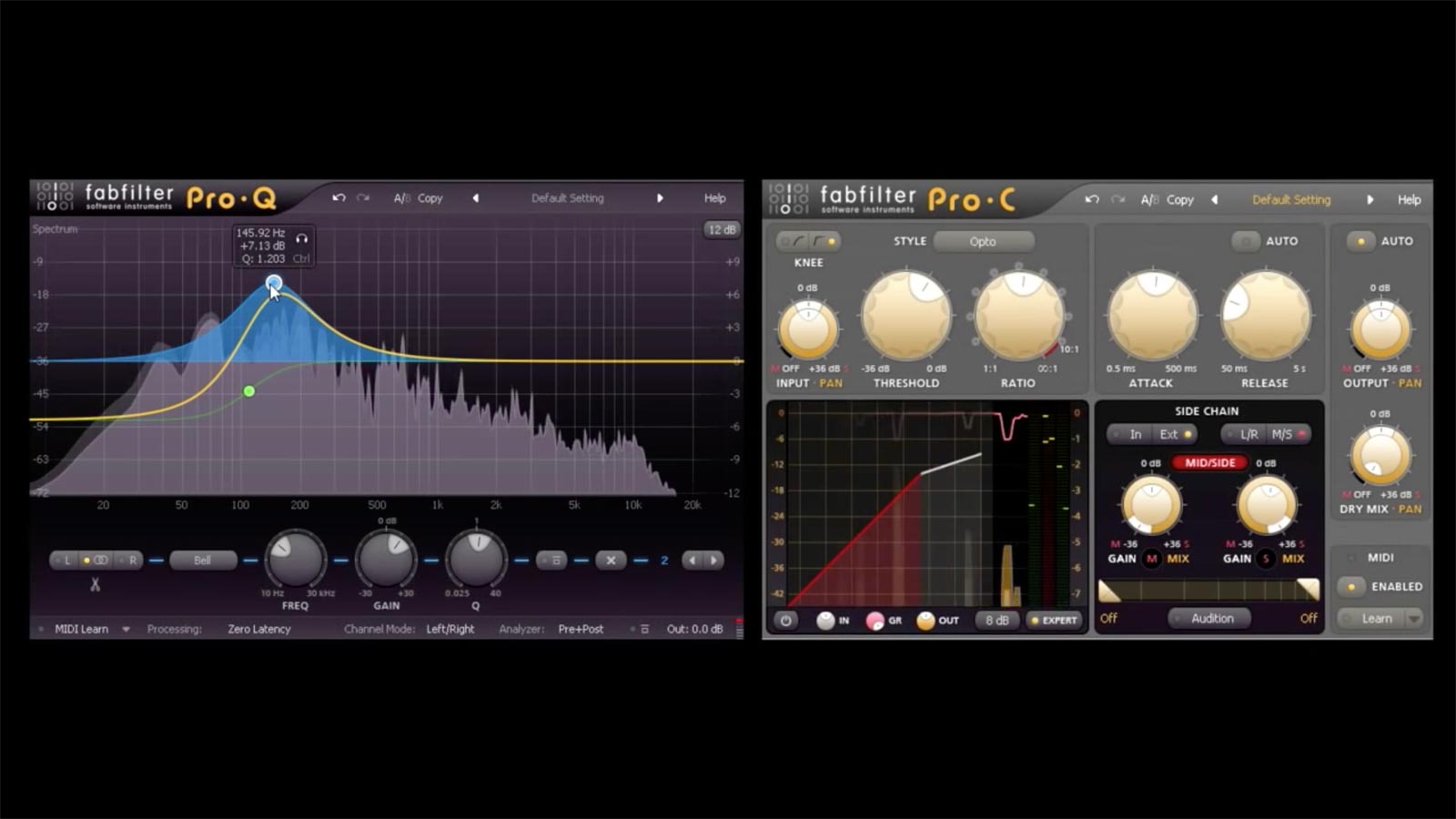Toggle Pro-C display power button

pos(785,620)
